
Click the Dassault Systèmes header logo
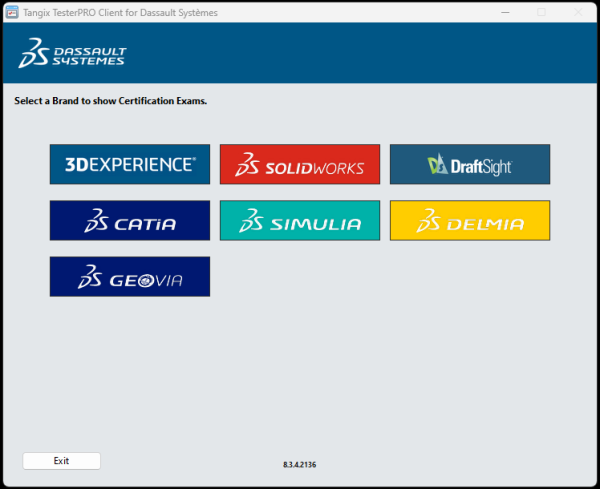[72, 53]
